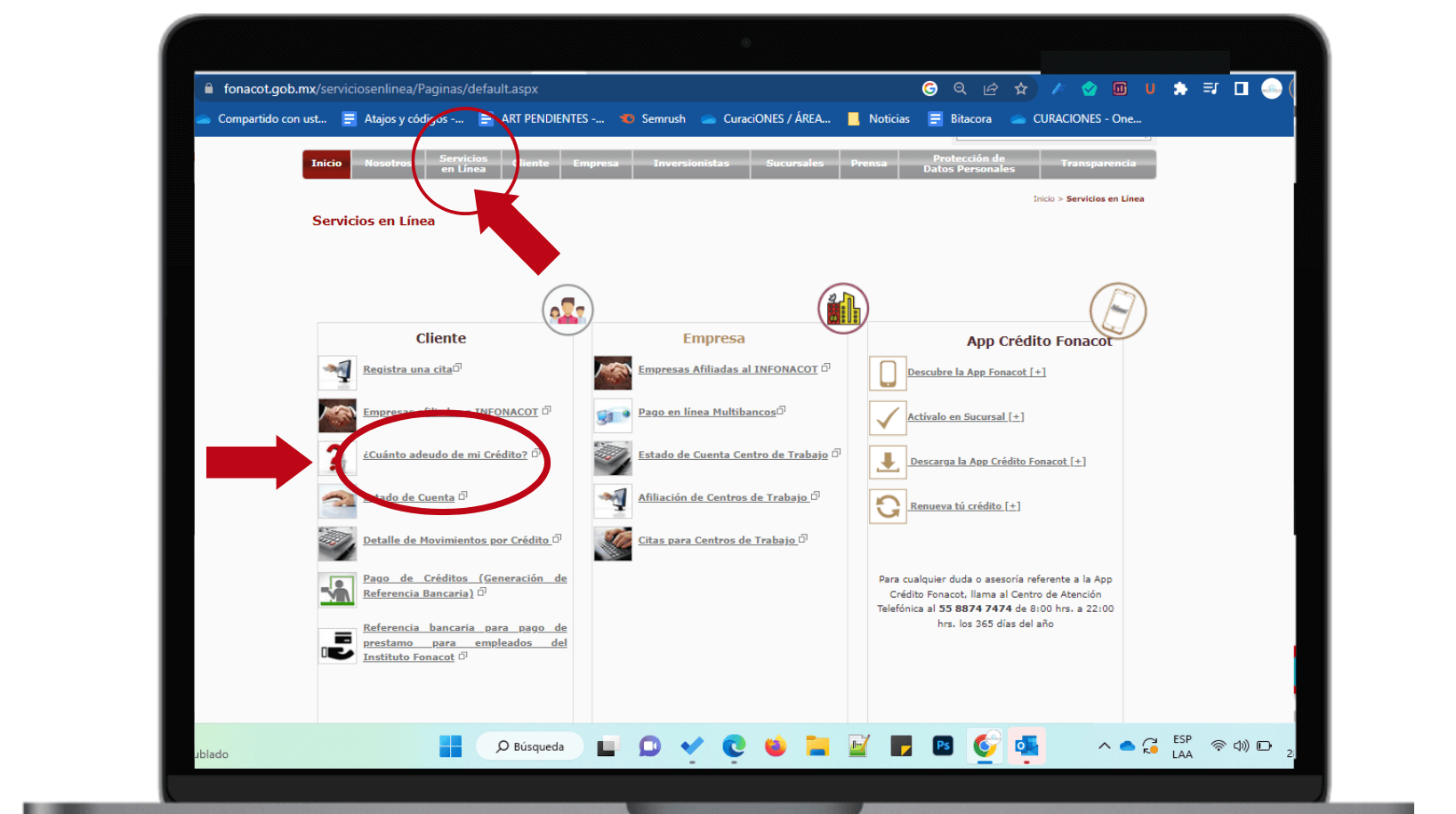Click the checkmark icon beside Actívalo en Sucursal

click(x=887, y=417)
